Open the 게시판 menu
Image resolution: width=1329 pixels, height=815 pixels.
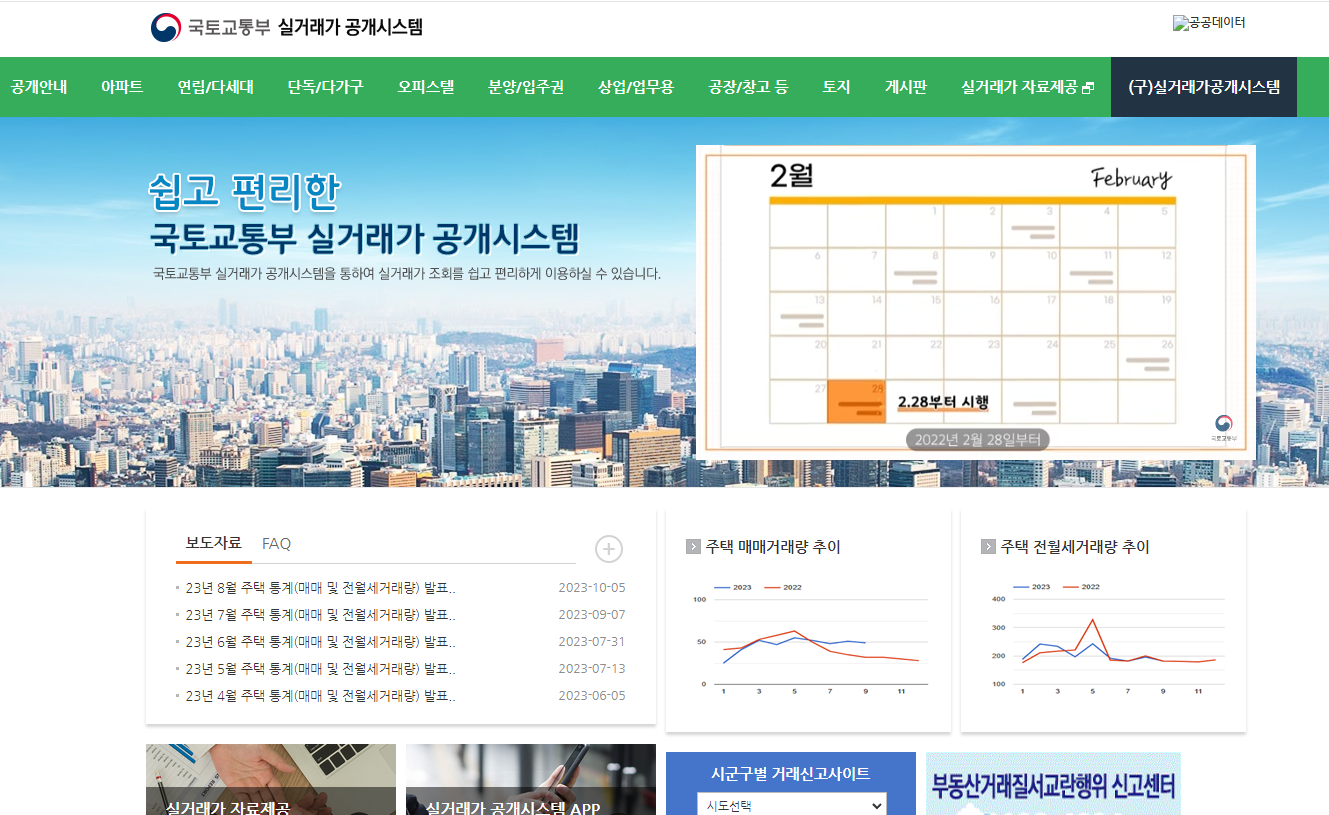pyautogui.click(x=906, y=87)
